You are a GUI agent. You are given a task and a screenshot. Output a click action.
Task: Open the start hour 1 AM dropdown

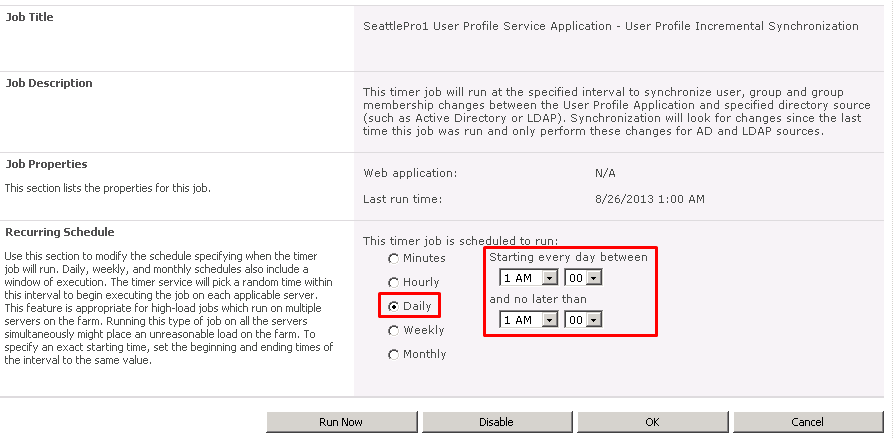point(529,278)
